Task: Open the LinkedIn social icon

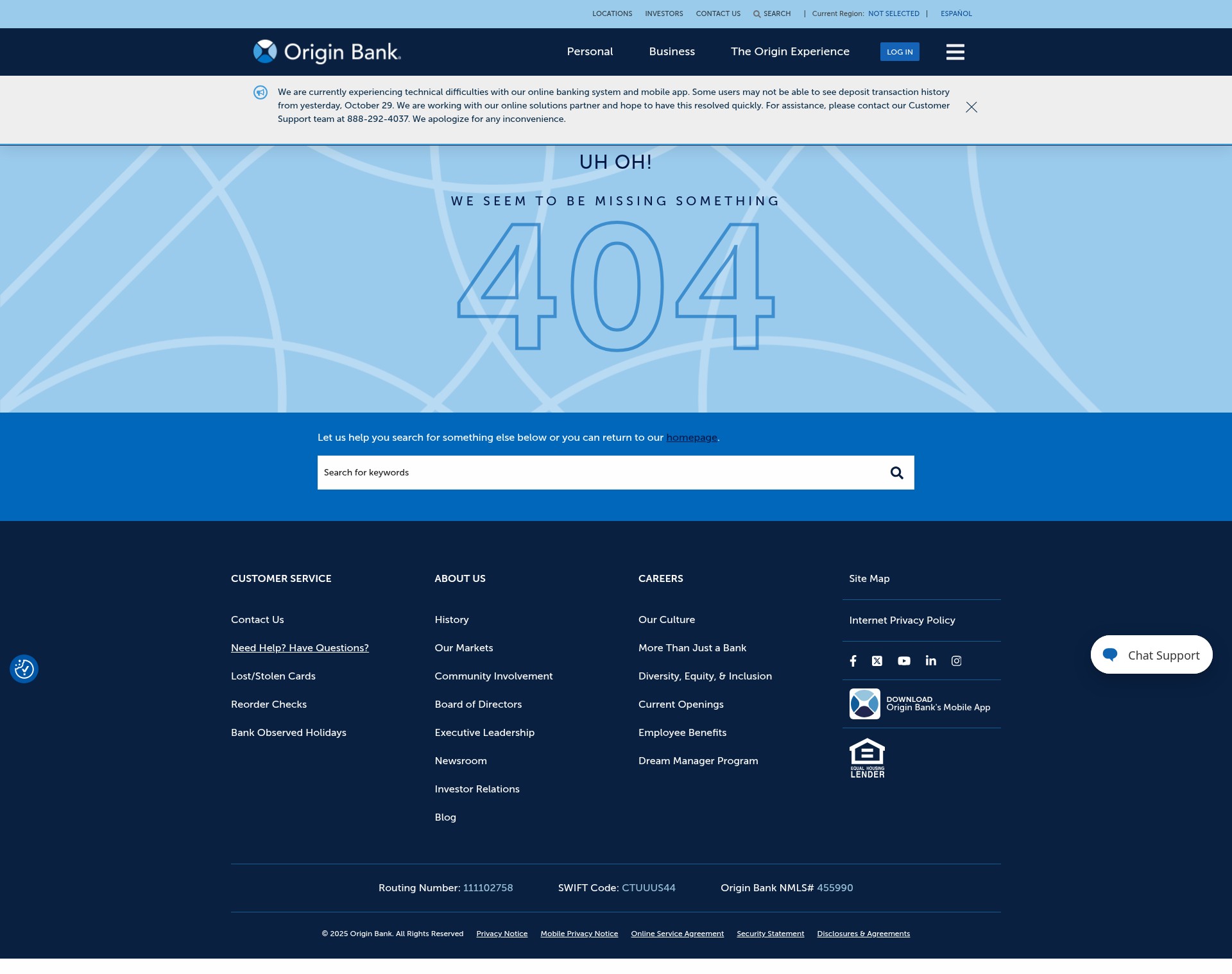Action: [x=931, y=661]
